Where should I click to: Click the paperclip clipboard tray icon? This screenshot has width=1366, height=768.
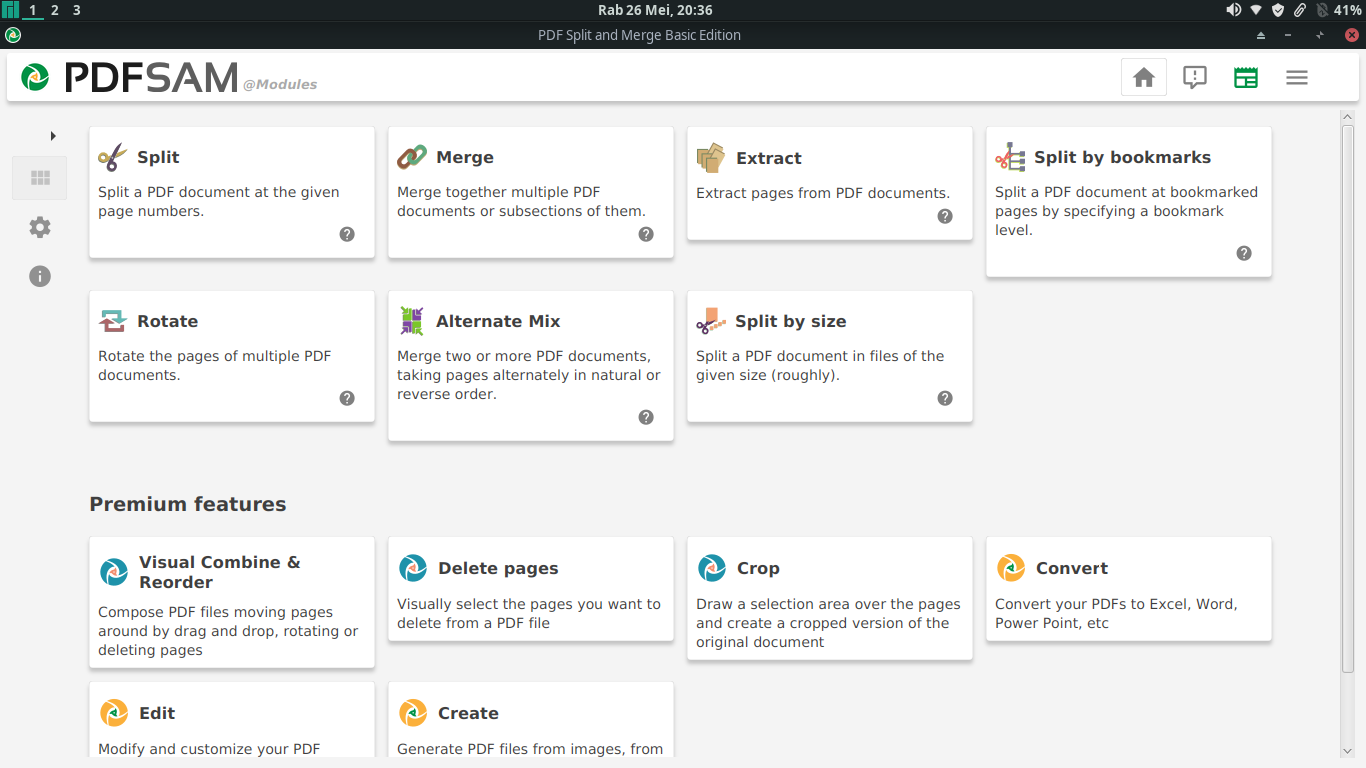pyautogui.click(x=1300, y=10)
